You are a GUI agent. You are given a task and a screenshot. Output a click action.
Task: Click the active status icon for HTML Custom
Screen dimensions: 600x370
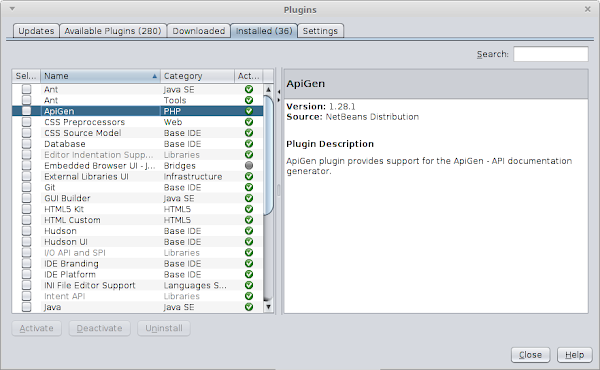point(249,220)
